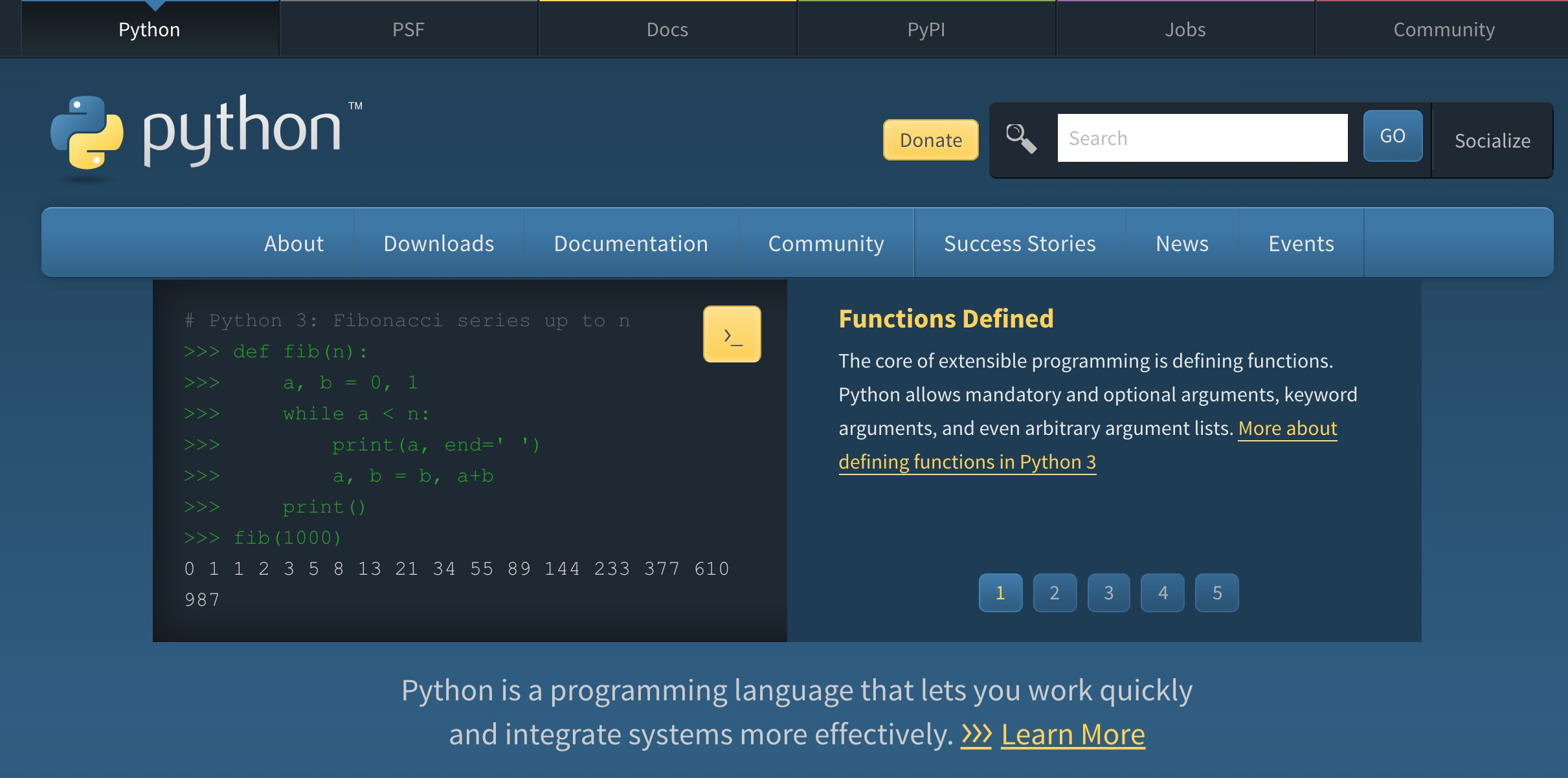1568x778 pixels.
Task: Click the About navigation tab
Action: point(293,243)
